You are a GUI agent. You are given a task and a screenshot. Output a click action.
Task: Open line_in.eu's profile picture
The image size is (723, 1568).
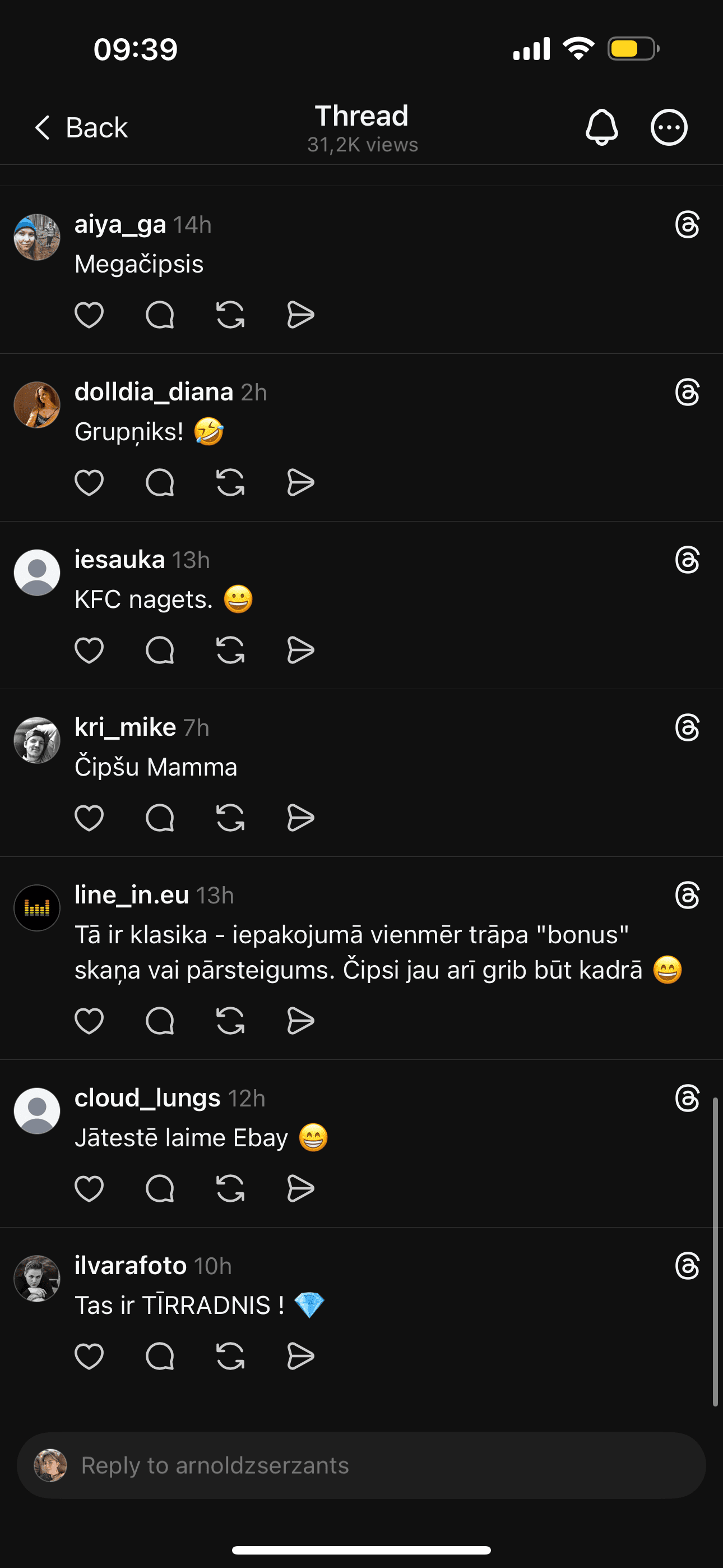[37, 907]
